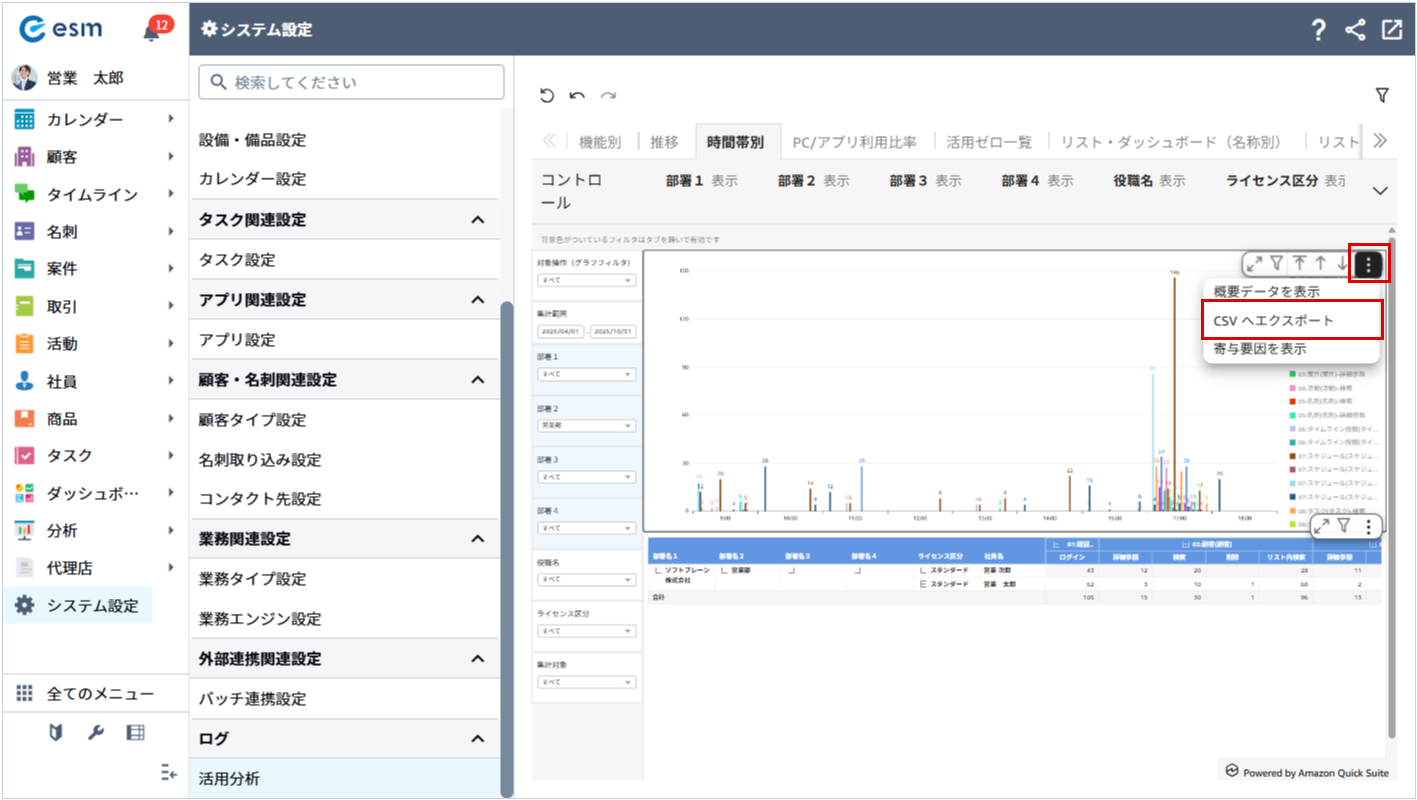The image size is (1417, 800).
Task: Open 活用分析 settings link
Action: pyautogui.click(x=229, y=778)
